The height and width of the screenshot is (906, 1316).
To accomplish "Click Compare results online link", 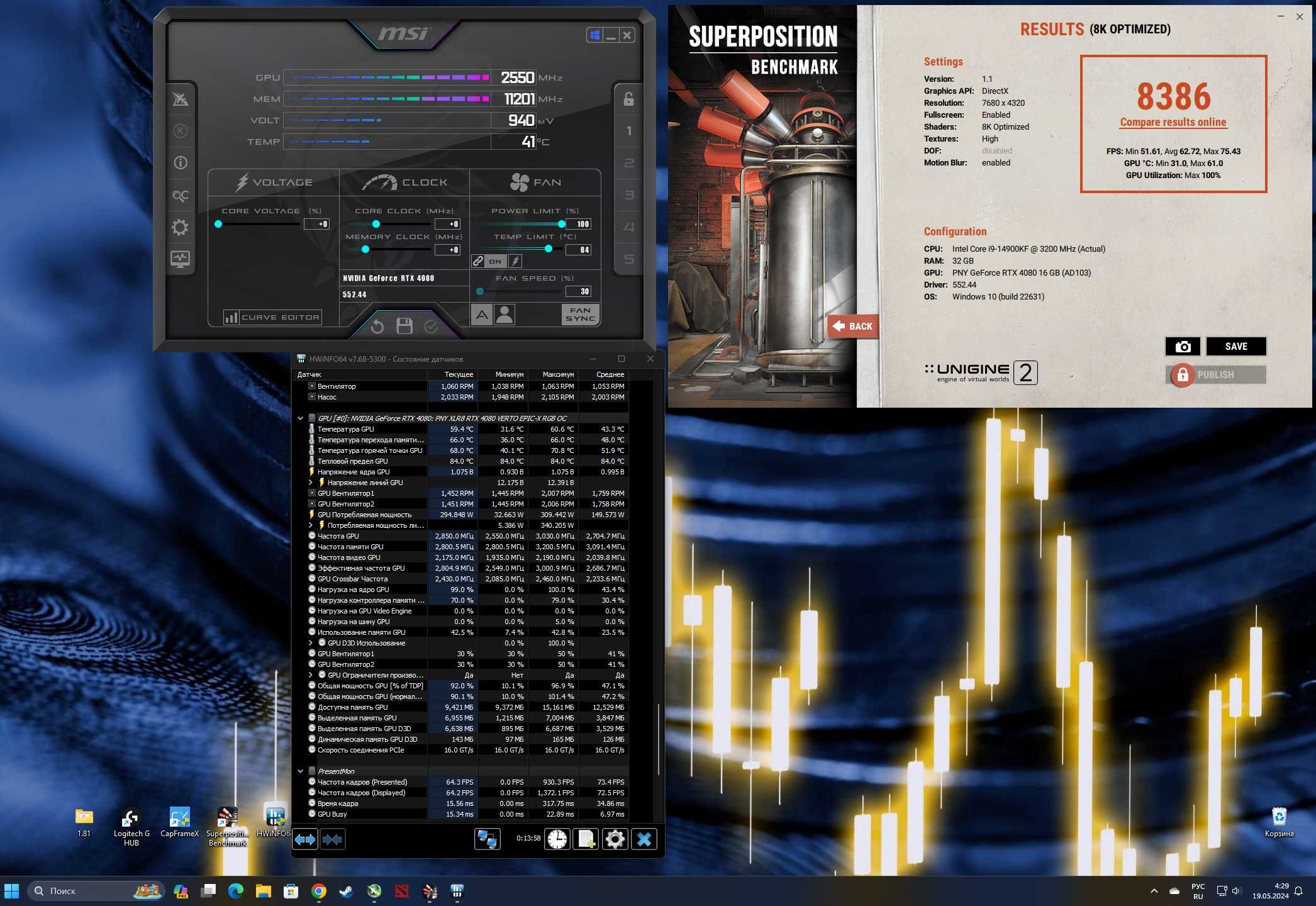I will coord(1173,122).
